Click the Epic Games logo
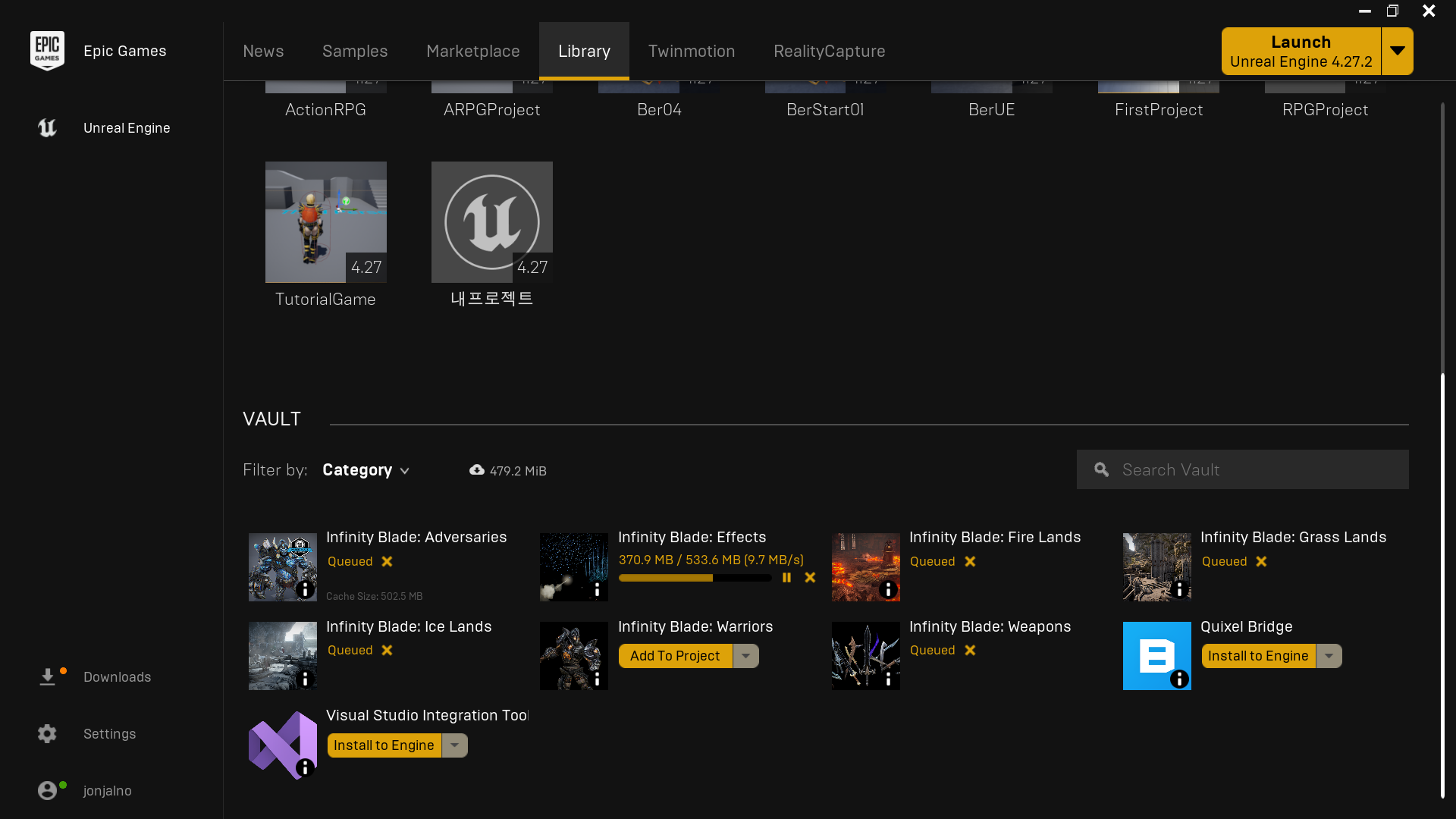 coord(47,51)
